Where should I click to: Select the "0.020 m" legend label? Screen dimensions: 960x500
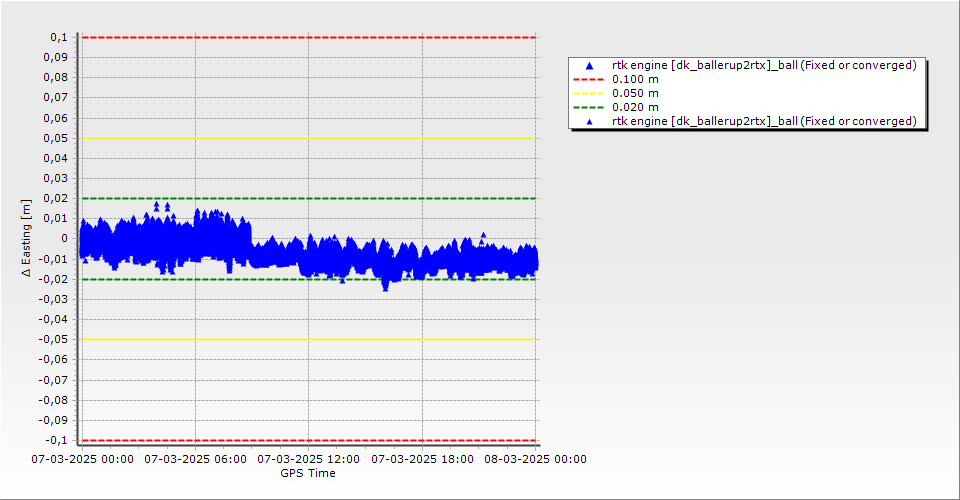[x=635, y=107]
